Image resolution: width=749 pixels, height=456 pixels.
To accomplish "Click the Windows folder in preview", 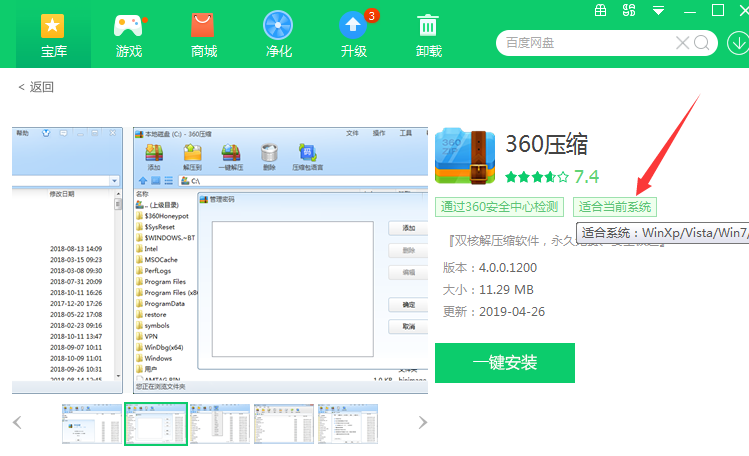I will pyautogui.click(x=154, y=358).
